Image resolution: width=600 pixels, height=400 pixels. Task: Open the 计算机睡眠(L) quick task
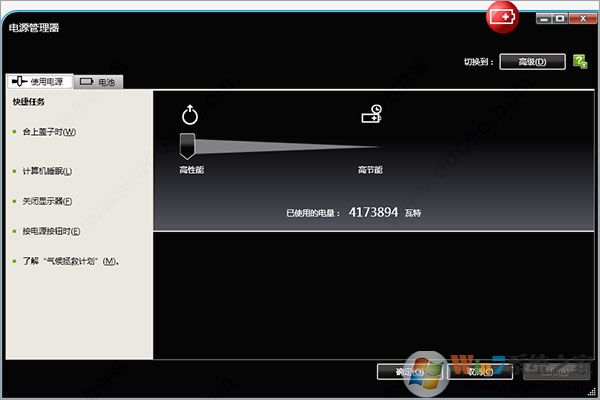click(47, 171)
